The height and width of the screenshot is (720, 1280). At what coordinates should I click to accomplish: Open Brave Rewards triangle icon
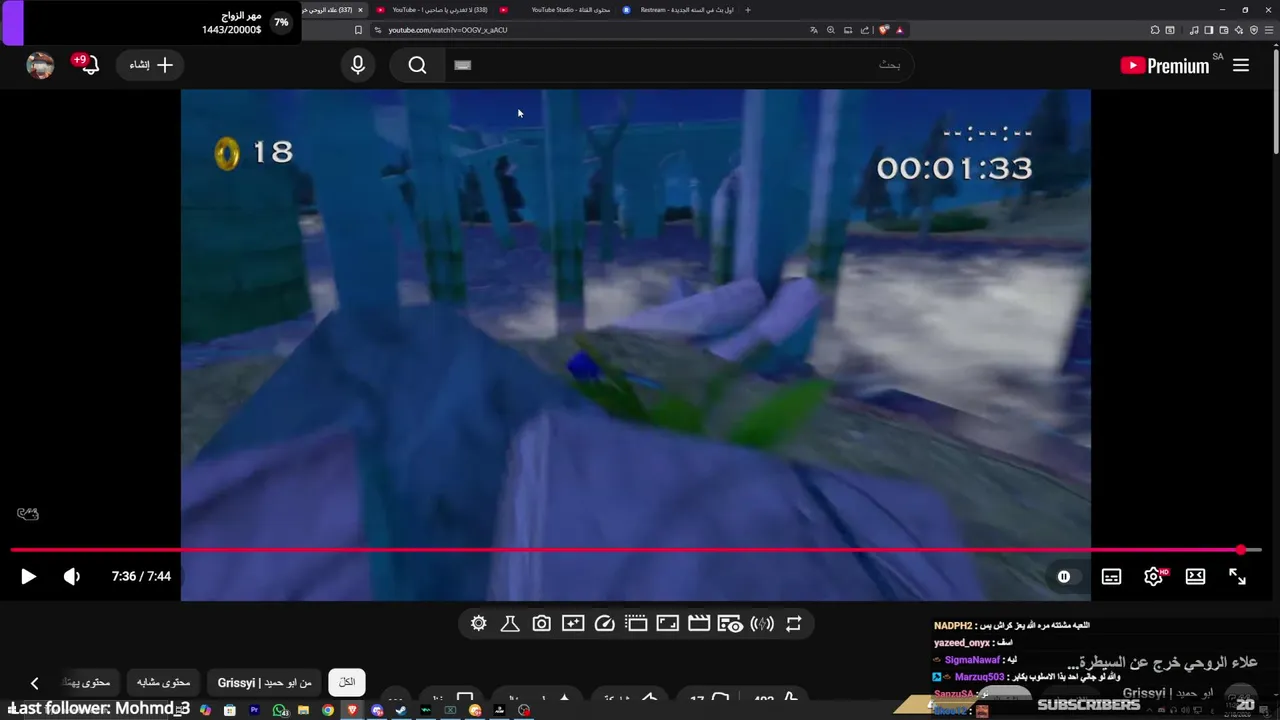pyautogui.click(x=899, y=30)
